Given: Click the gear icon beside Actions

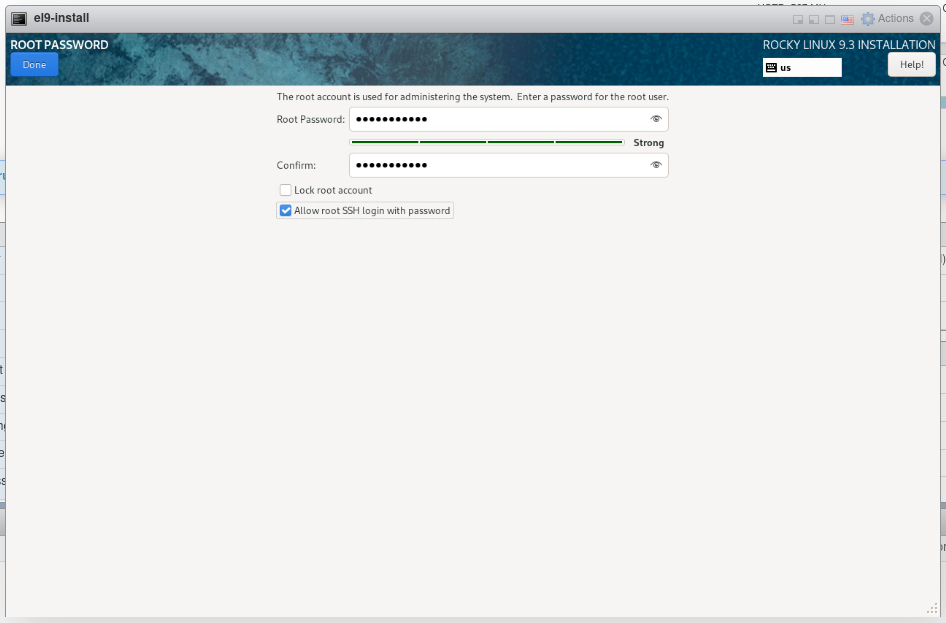Looking at the screenshot, I should point(868,19).
